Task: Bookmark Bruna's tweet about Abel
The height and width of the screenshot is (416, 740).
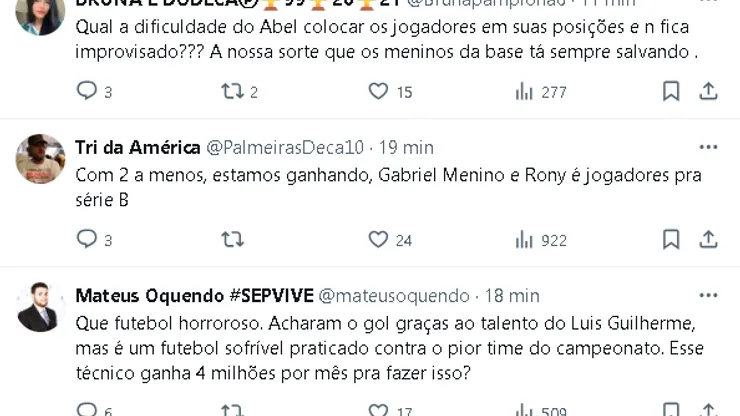Action: click(x=671, y=92)
